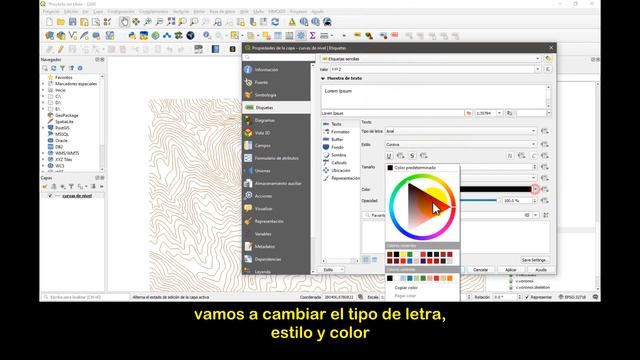This screenshot has width=640, height=360.
Task: Open the Simbología section in layer properties
Action: point(276,95)
